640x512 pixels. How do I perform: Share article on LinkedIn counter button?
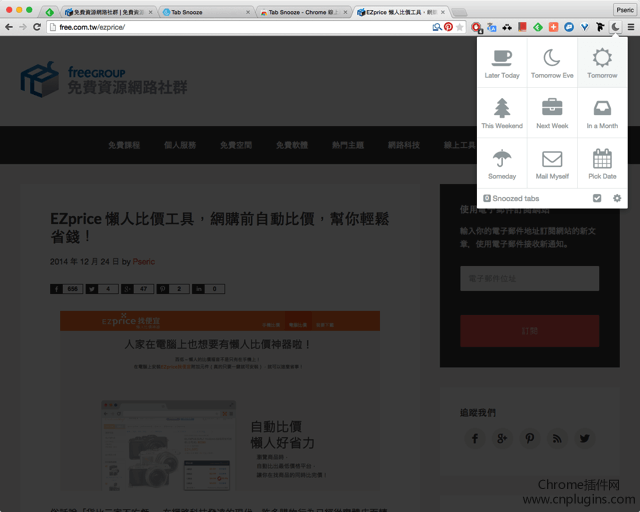[x=209, y=289]
